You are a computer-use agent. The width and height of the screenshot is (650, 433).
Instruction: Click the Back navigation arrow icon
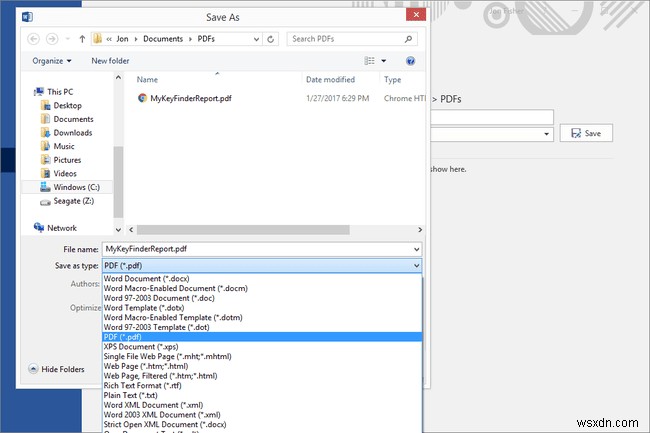point(34,39)
